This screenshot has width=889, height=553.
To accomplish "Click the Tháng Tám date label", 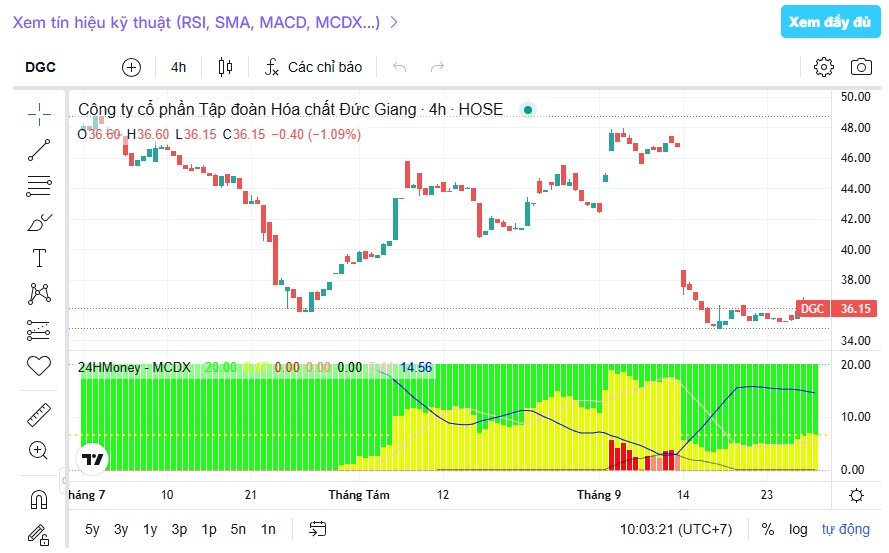I will click(x=359, y=495).
